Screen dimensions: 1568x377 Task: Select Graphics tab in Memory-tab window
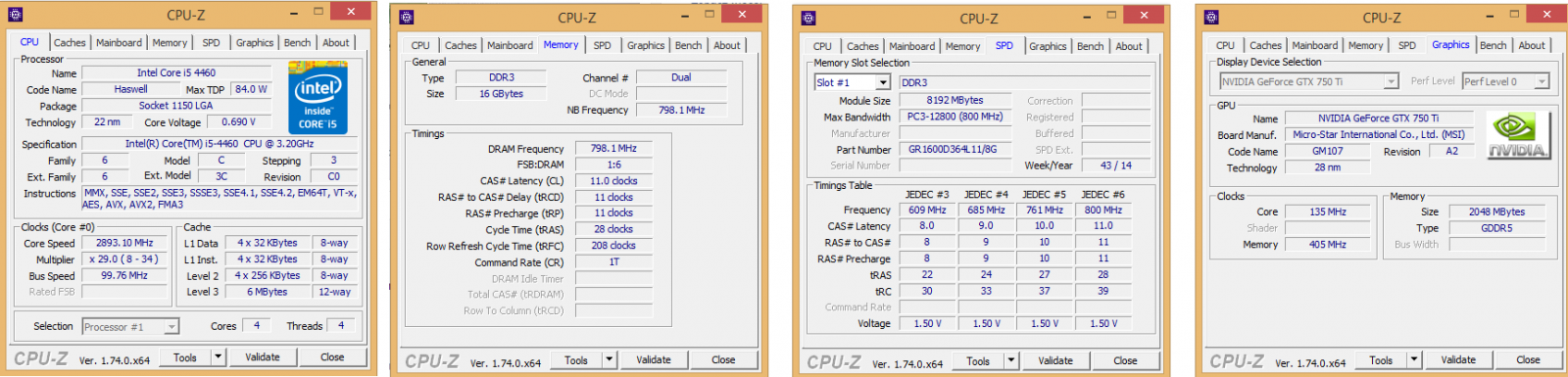click(x=646, y=45)
